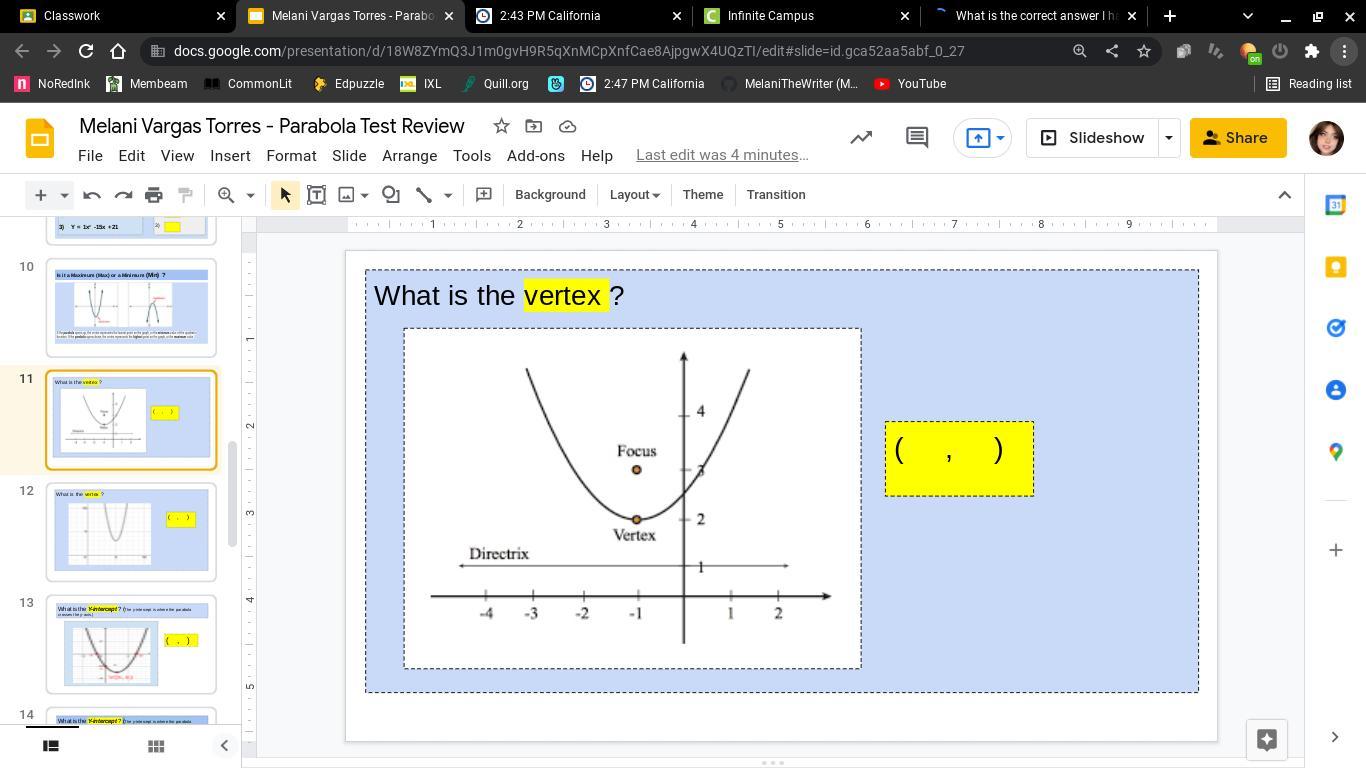Viewport: 1366px width, 768px height.
Task: Add a comment using toolbar icon
Action: pos(483,195)
